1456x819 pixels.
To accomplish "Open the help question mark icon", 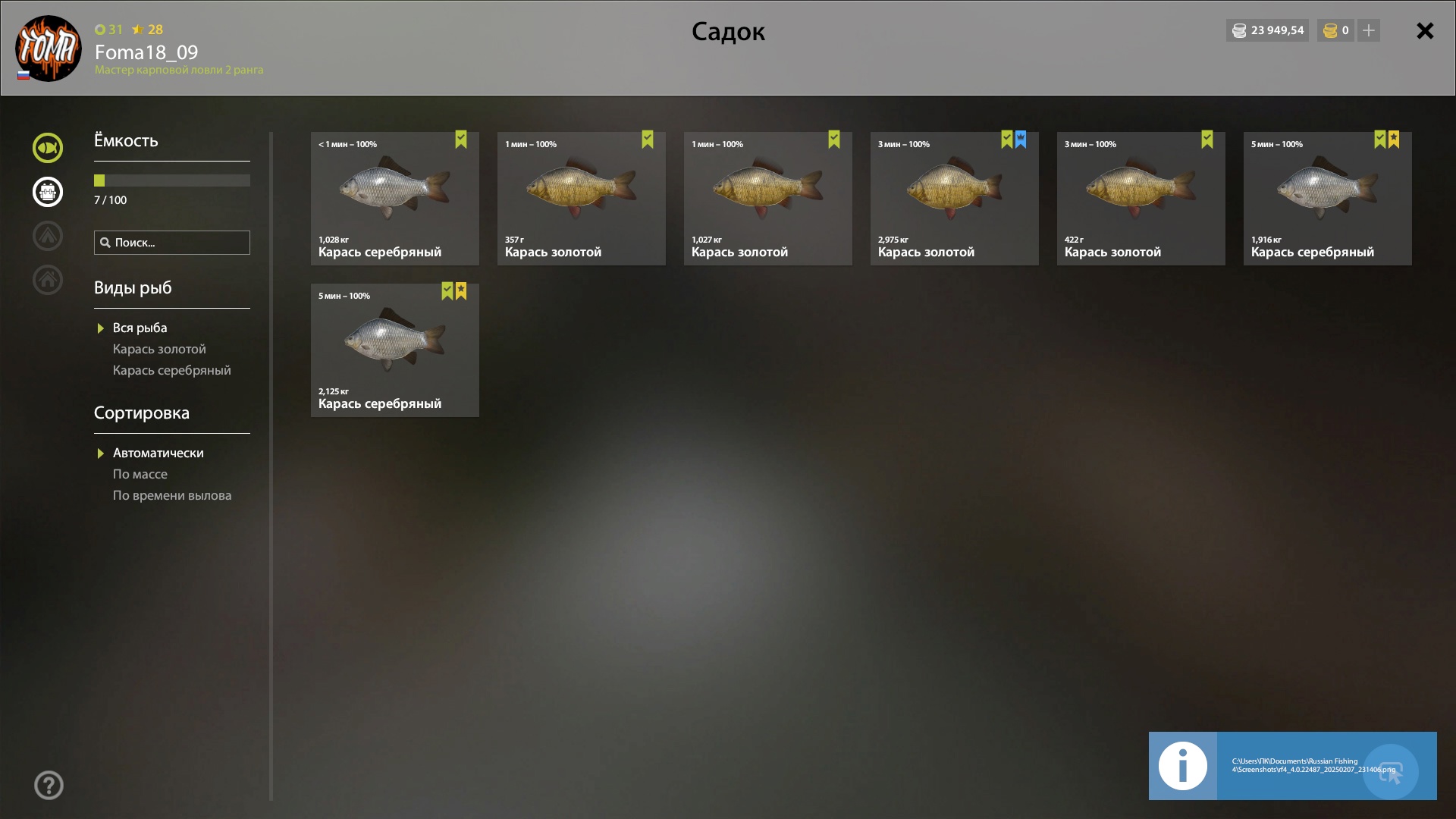I will (49, 785).
